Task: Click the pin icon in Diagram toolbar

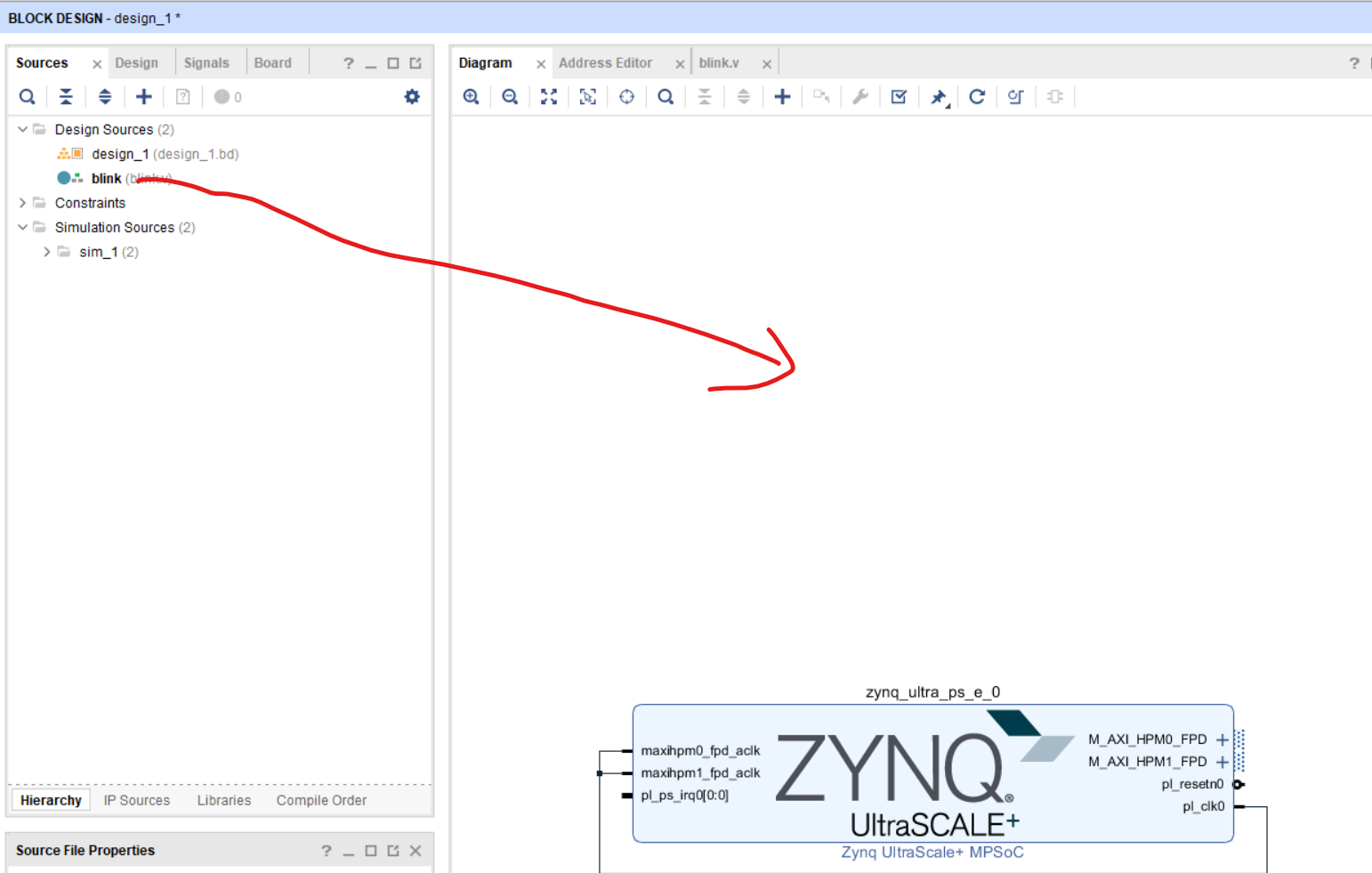Action: tap(939, 98)
